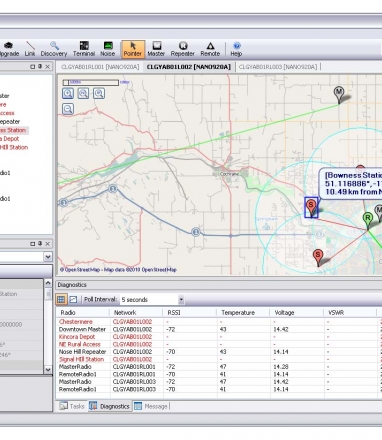This screenshot has height=440, width=382.
Task: Select the lower red S marker on map
Action: click(x=318, y=258)
